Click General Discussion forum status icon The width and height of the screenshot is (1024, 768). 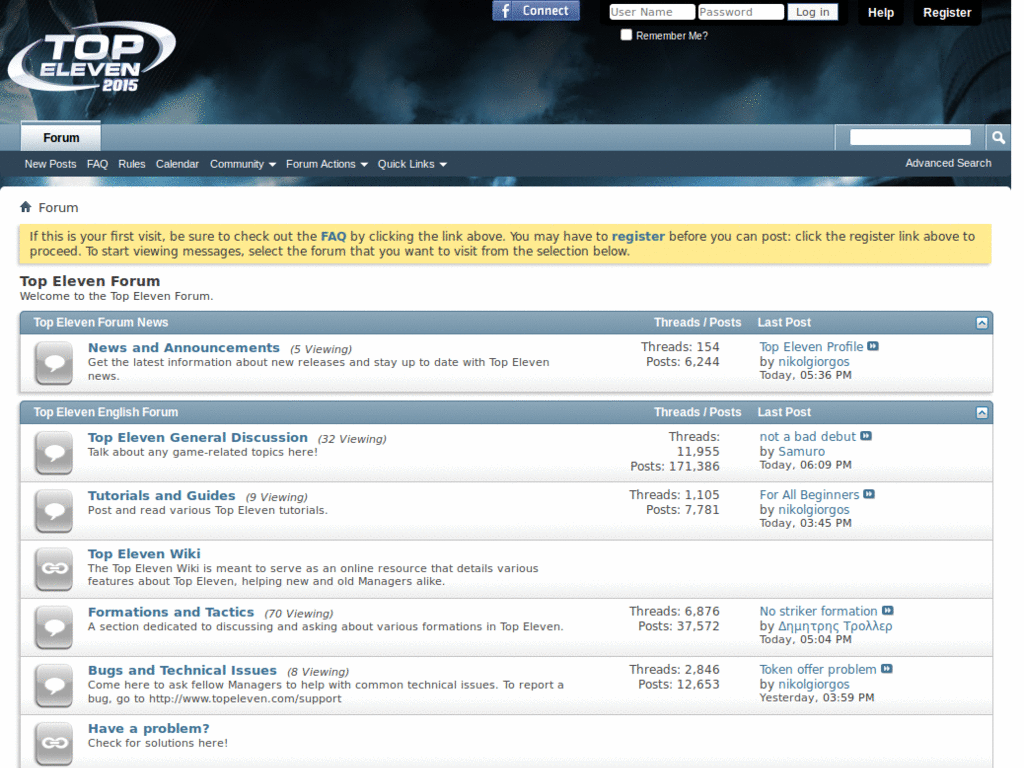[x=54, y=453]
